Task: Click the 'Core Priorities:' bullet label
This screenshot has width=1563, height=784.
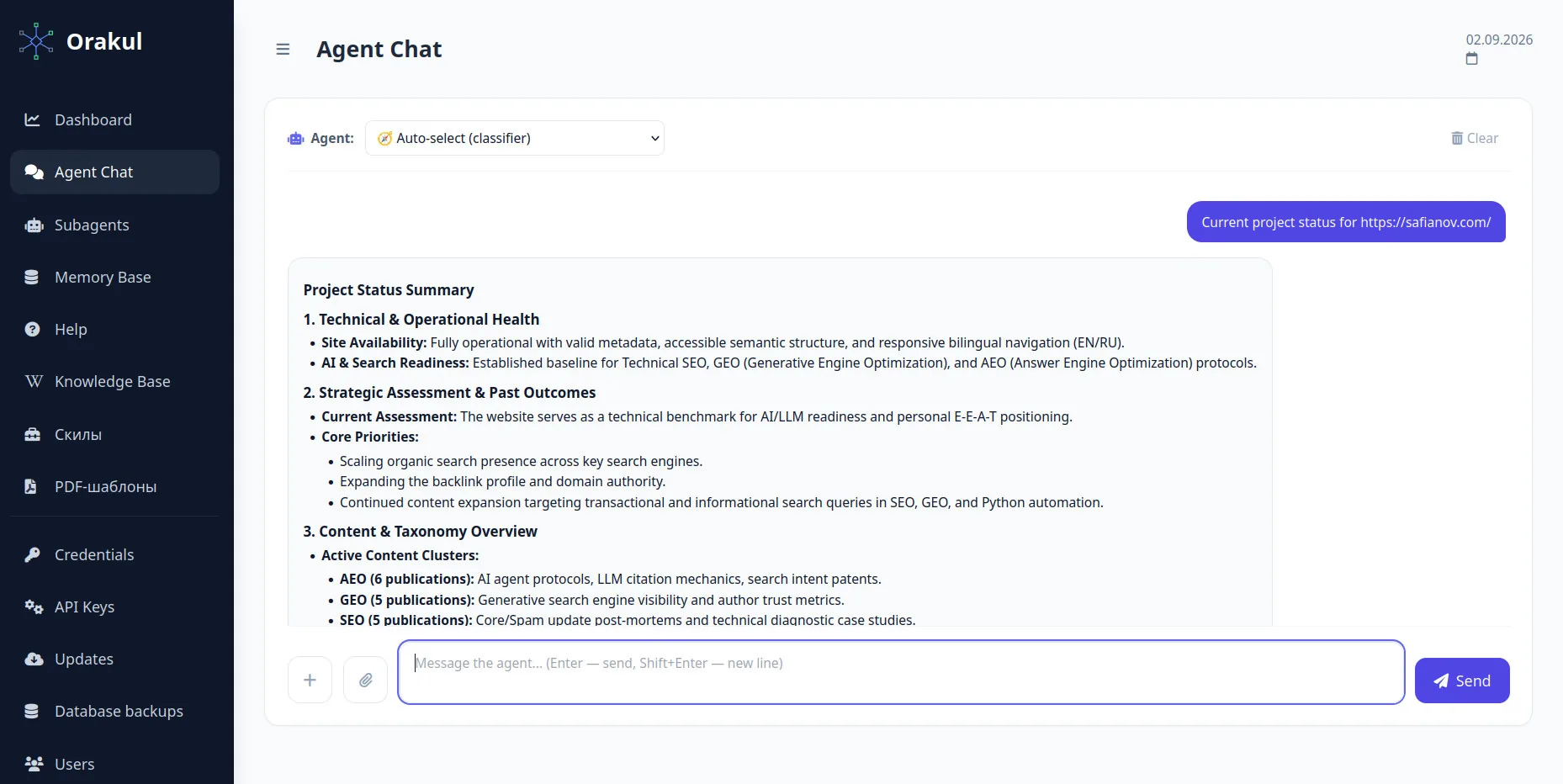Action: click(370, 437)
